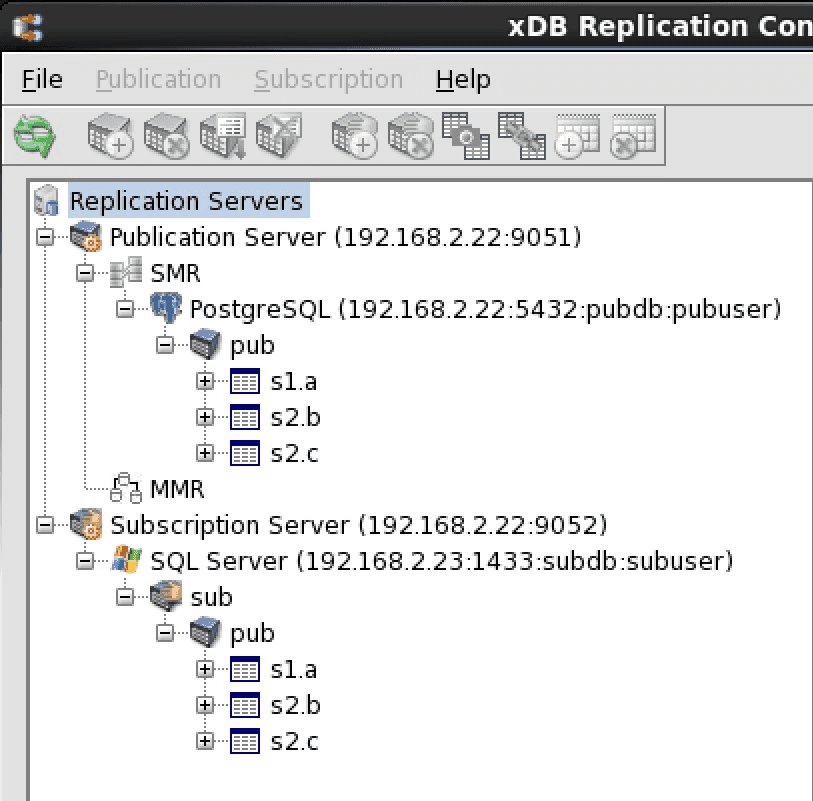Select pub node under sub subscription
Viewport: 813px width, 801px height.
pos(251,633)
